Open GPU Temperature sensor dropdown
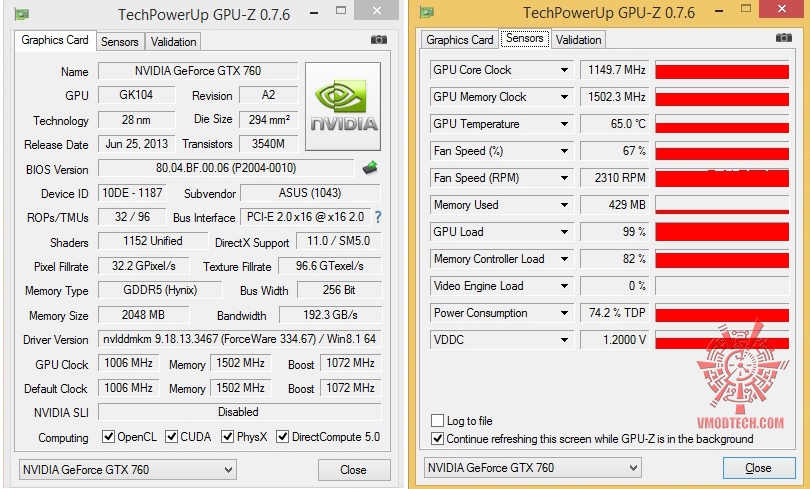 565,124
